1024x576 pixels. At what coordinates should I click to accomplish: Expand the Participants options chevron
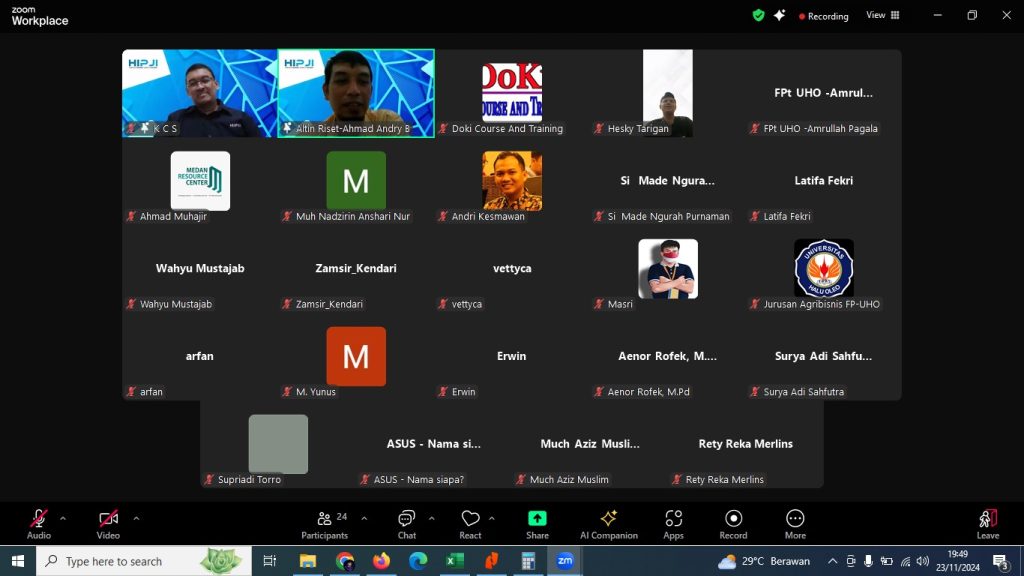pyautogui.click(x=364, y=518)
